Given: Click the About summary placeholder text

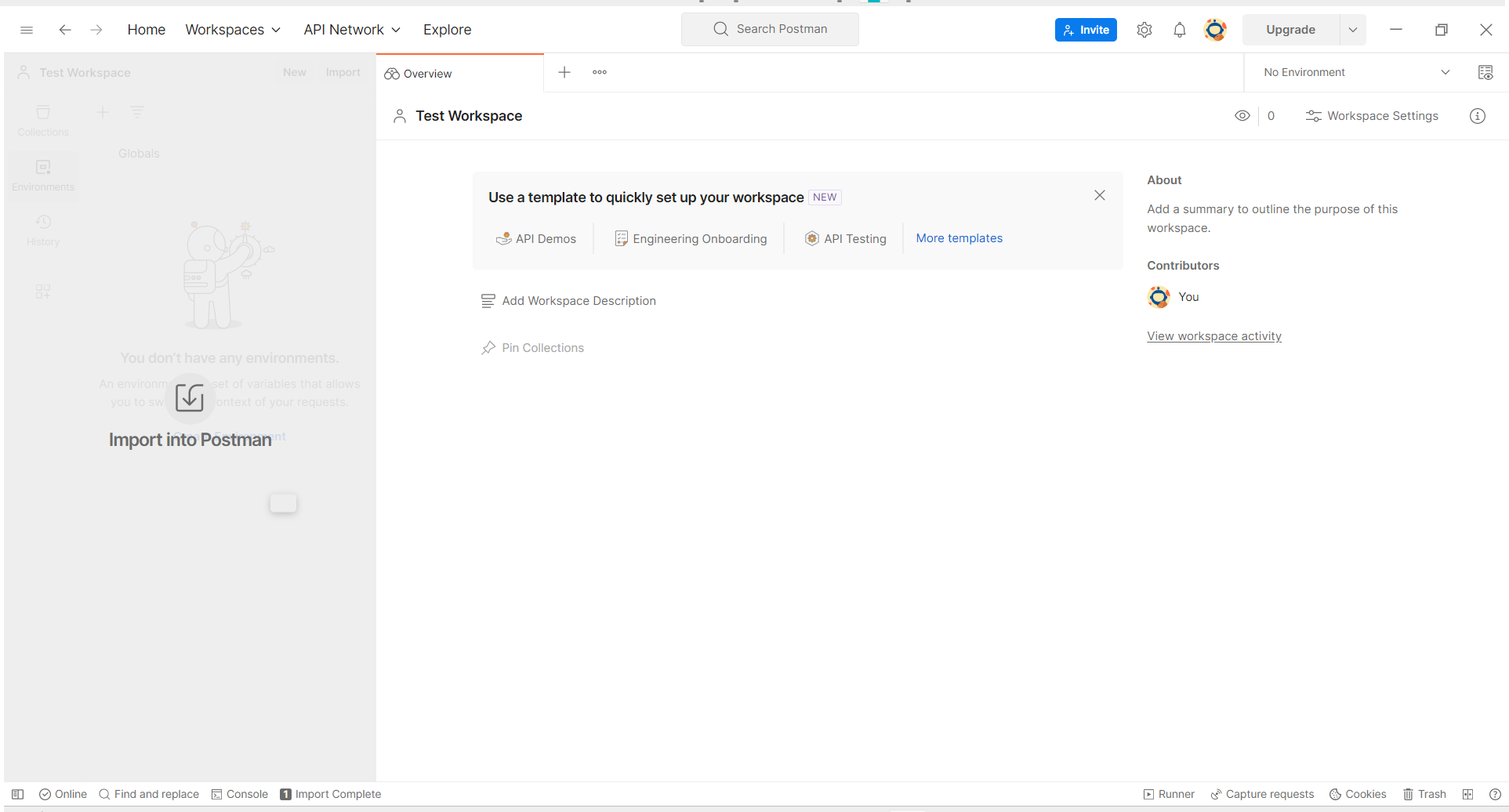Looking at the screenshot, I should coord(1272,219).
